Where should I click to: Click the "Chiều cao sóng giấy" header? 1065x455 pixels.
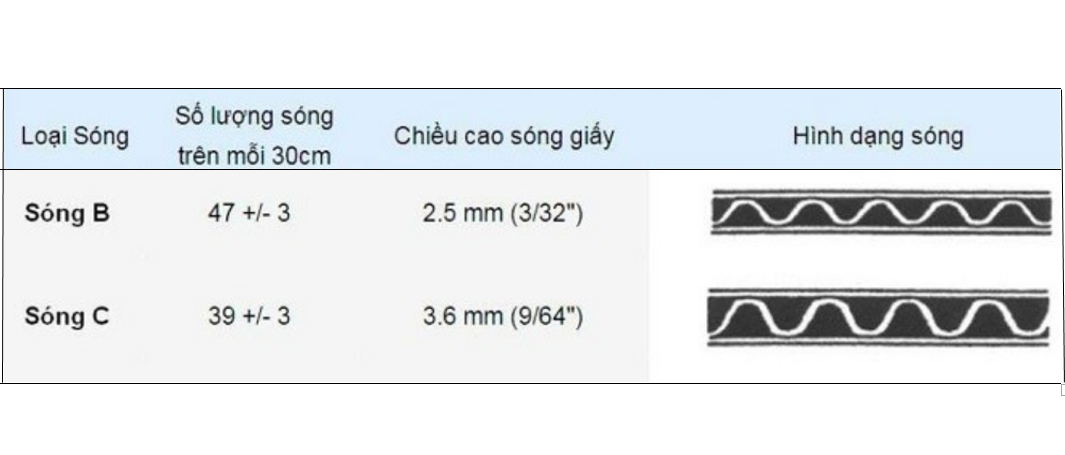[x=503, y=137]
